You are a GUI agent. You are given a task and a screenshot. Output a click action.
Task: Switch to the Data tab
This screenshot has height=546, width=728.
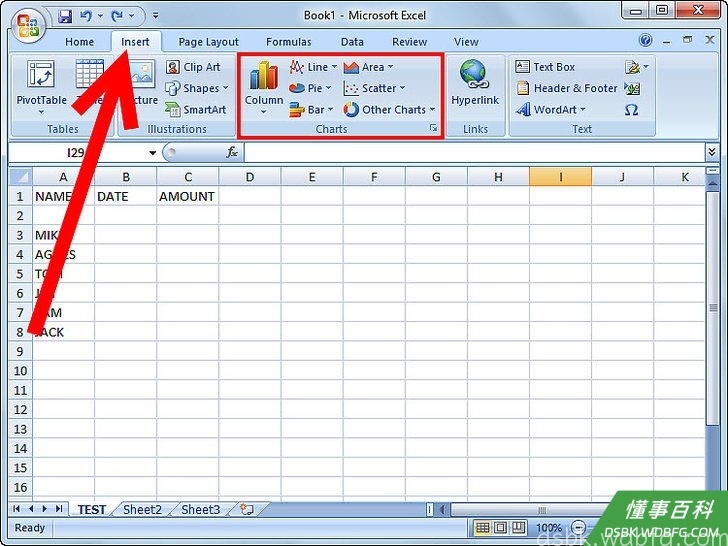pyautogui.click(x=352, y=42)
